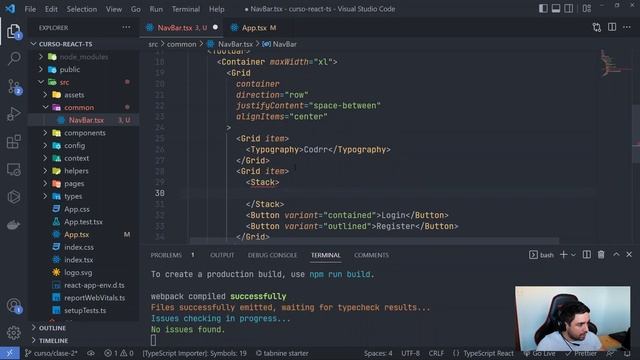Close the terminal panel

(x=629, y=255)
